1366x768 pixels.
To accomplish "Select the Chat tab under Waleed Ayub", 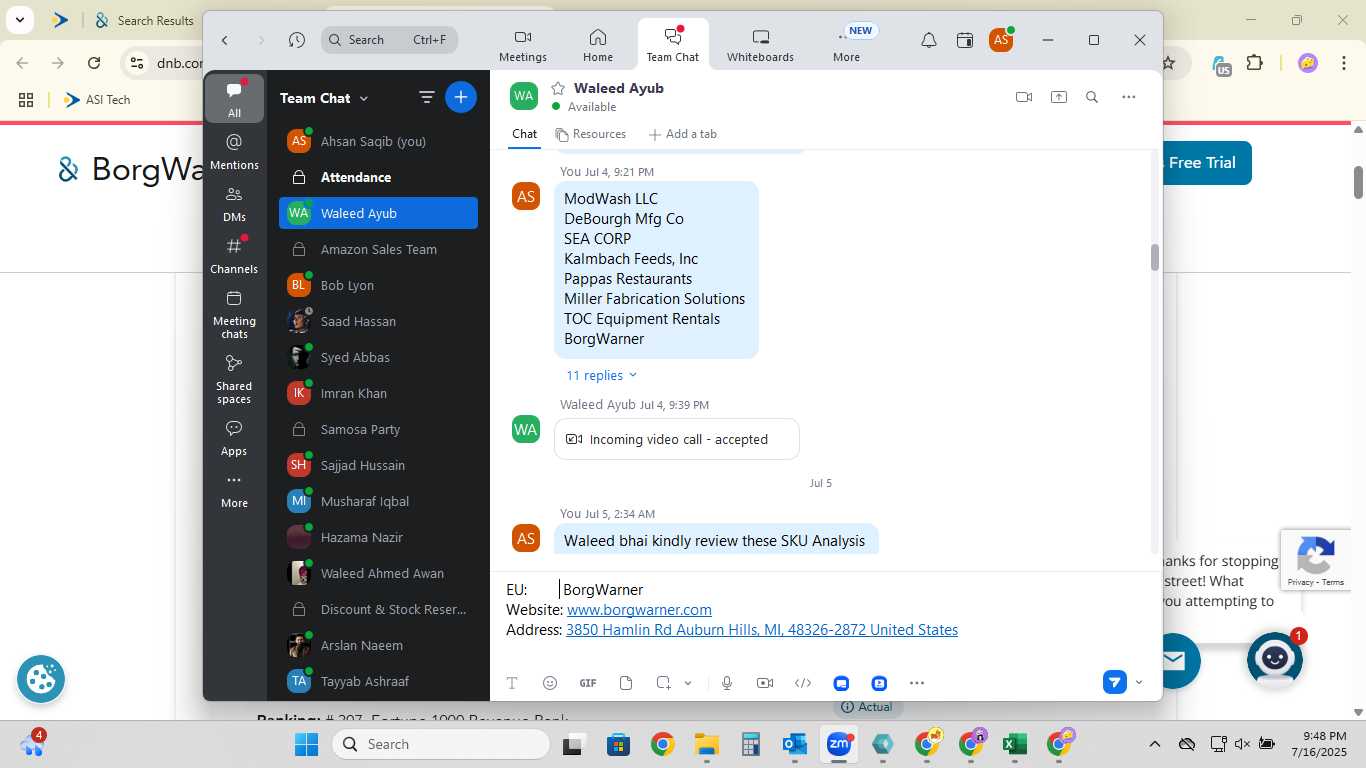I will pyautogui.click(x=524, y=134).
